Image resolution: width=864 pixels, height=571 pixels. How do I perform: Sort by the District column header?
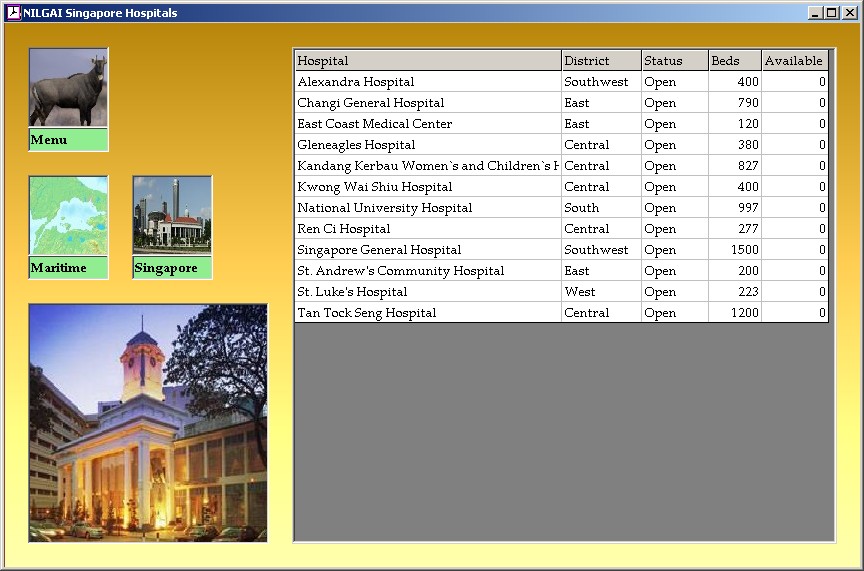click(601, 61)
